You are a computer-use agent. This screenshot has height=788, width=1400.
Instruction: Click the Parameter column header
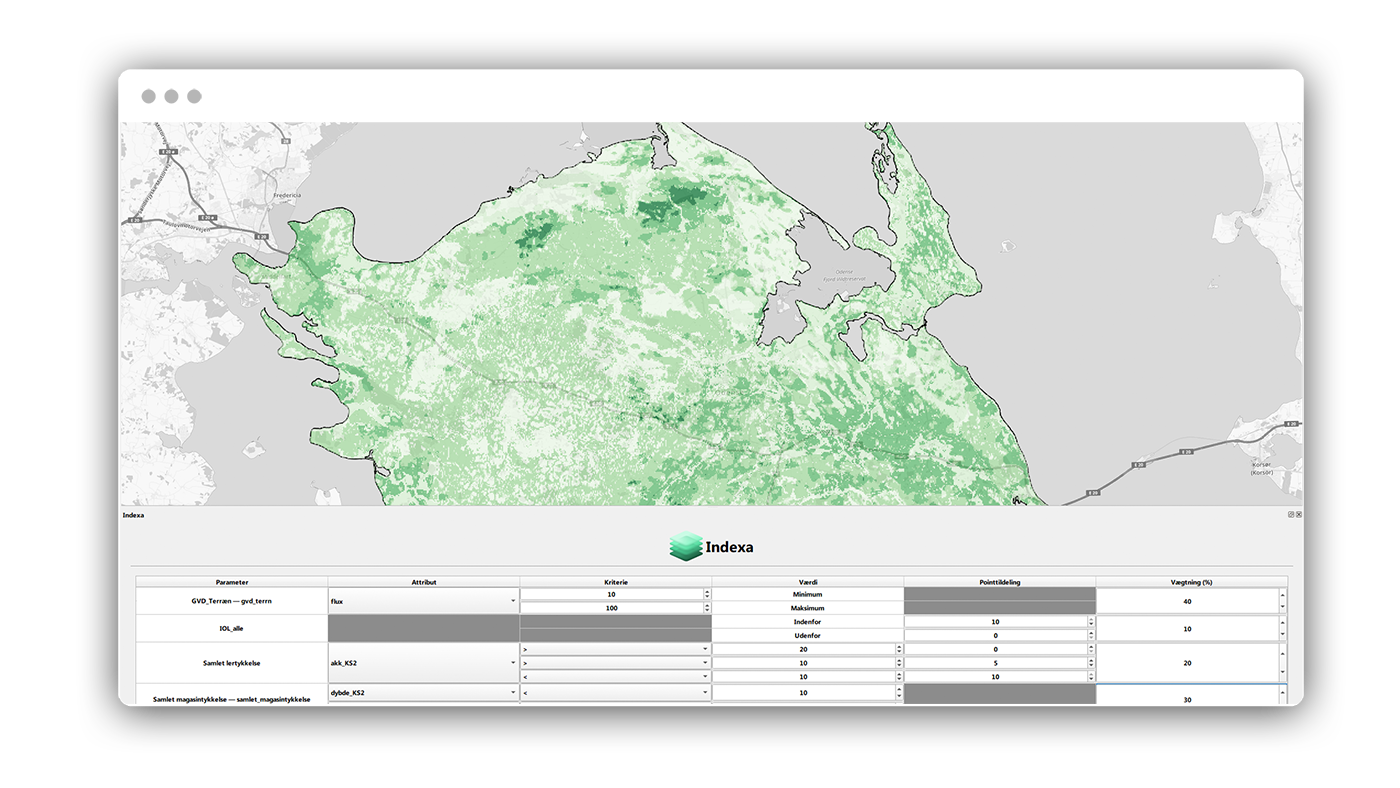[x=232, y=581]
